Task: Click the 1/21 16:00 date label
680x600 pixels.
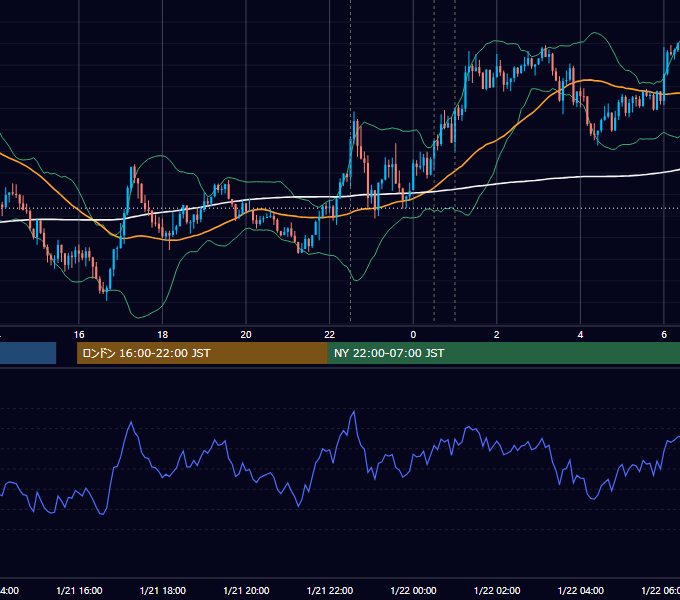Action: coord(79,590)
